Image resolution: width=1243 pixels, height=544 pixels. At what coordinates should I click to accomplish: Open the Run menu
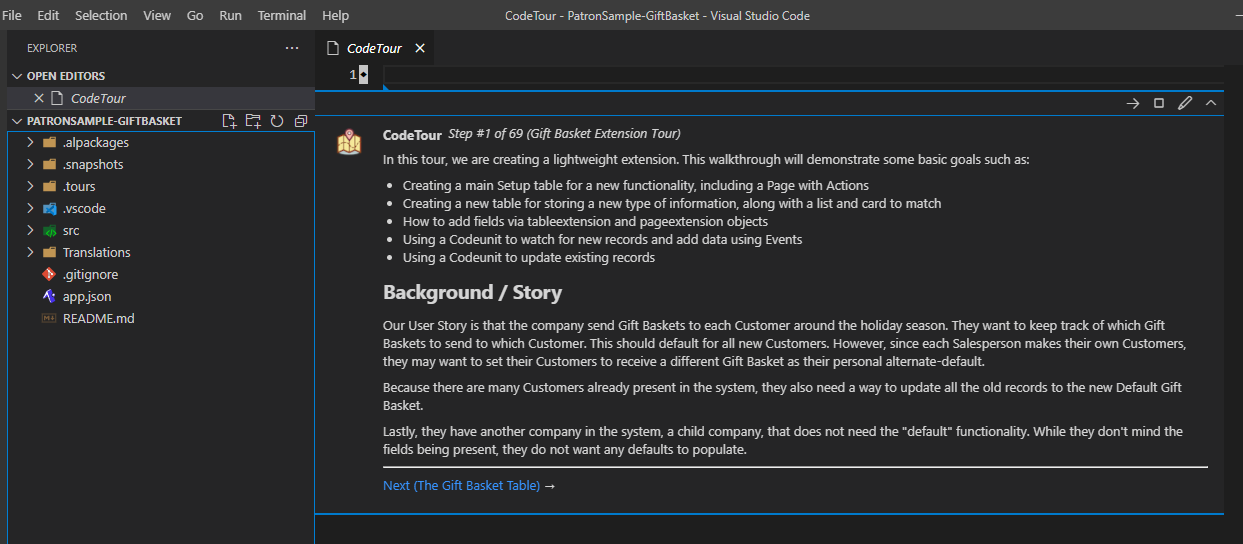pos(230,15)
